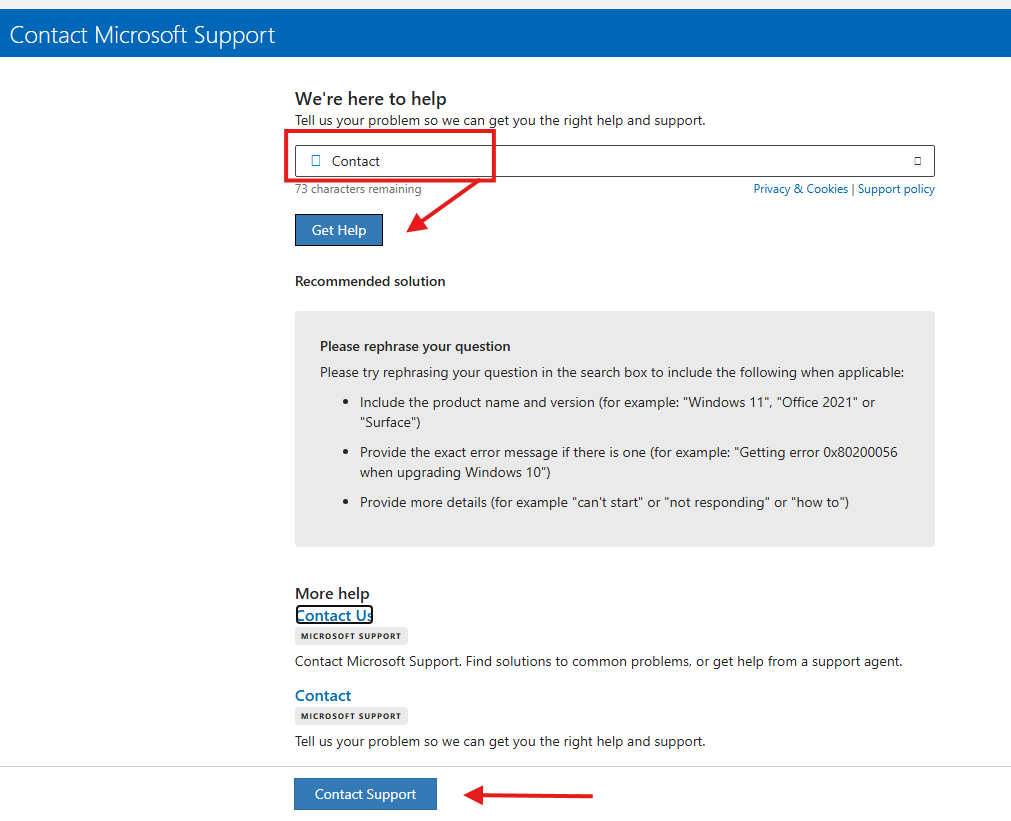Click the bullet about product name and version

point(617,412)
